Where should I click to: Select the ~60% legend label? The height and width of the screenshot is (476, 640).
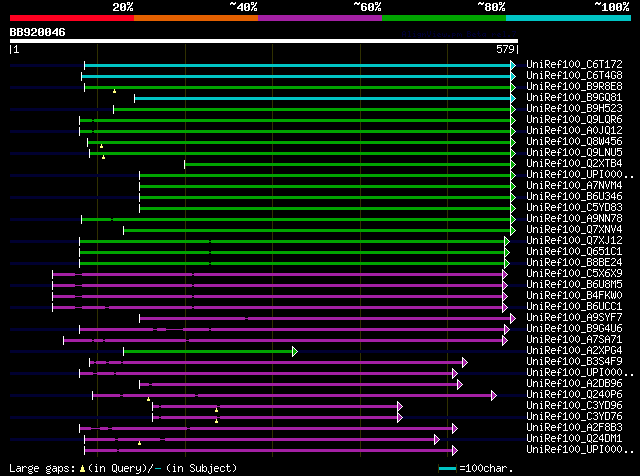[x=367, y=7]
